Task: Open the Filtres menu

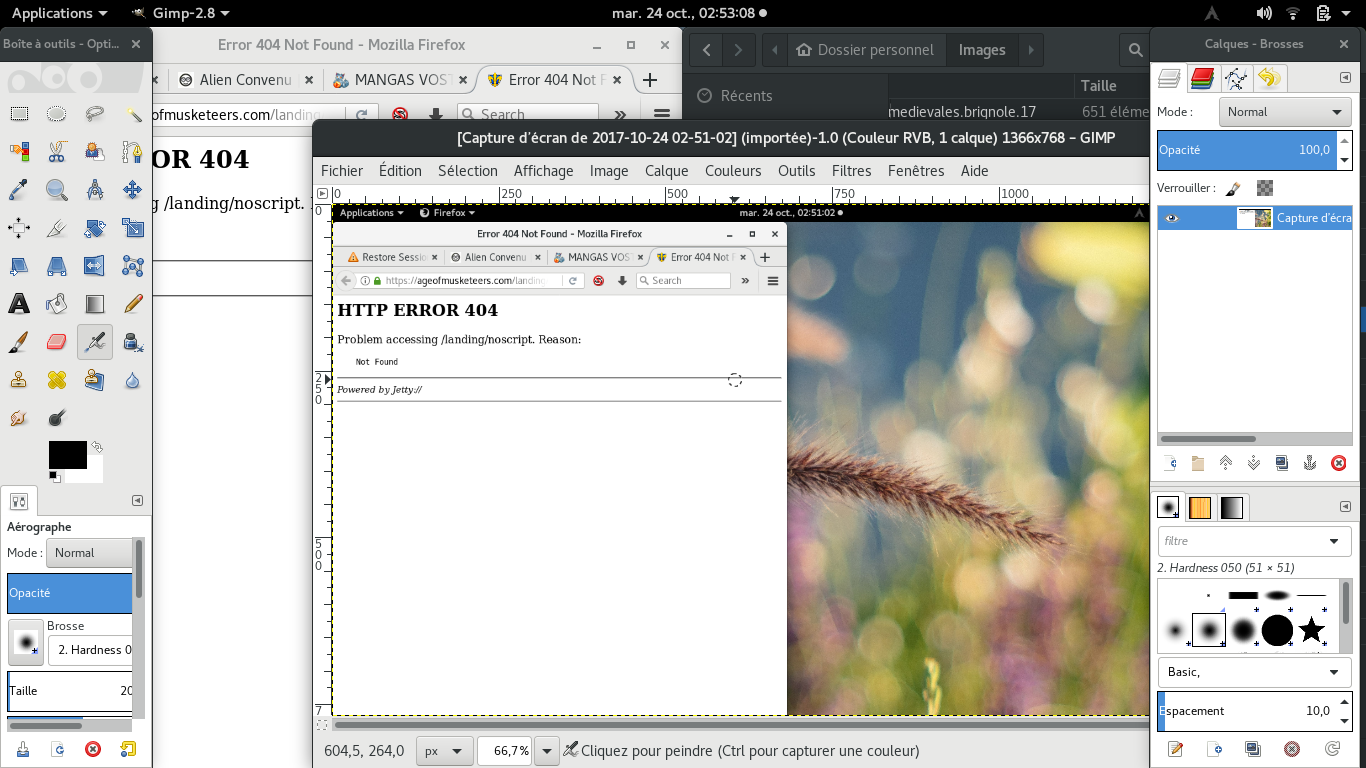Action: pyautogui.click(x=851, y=171)
